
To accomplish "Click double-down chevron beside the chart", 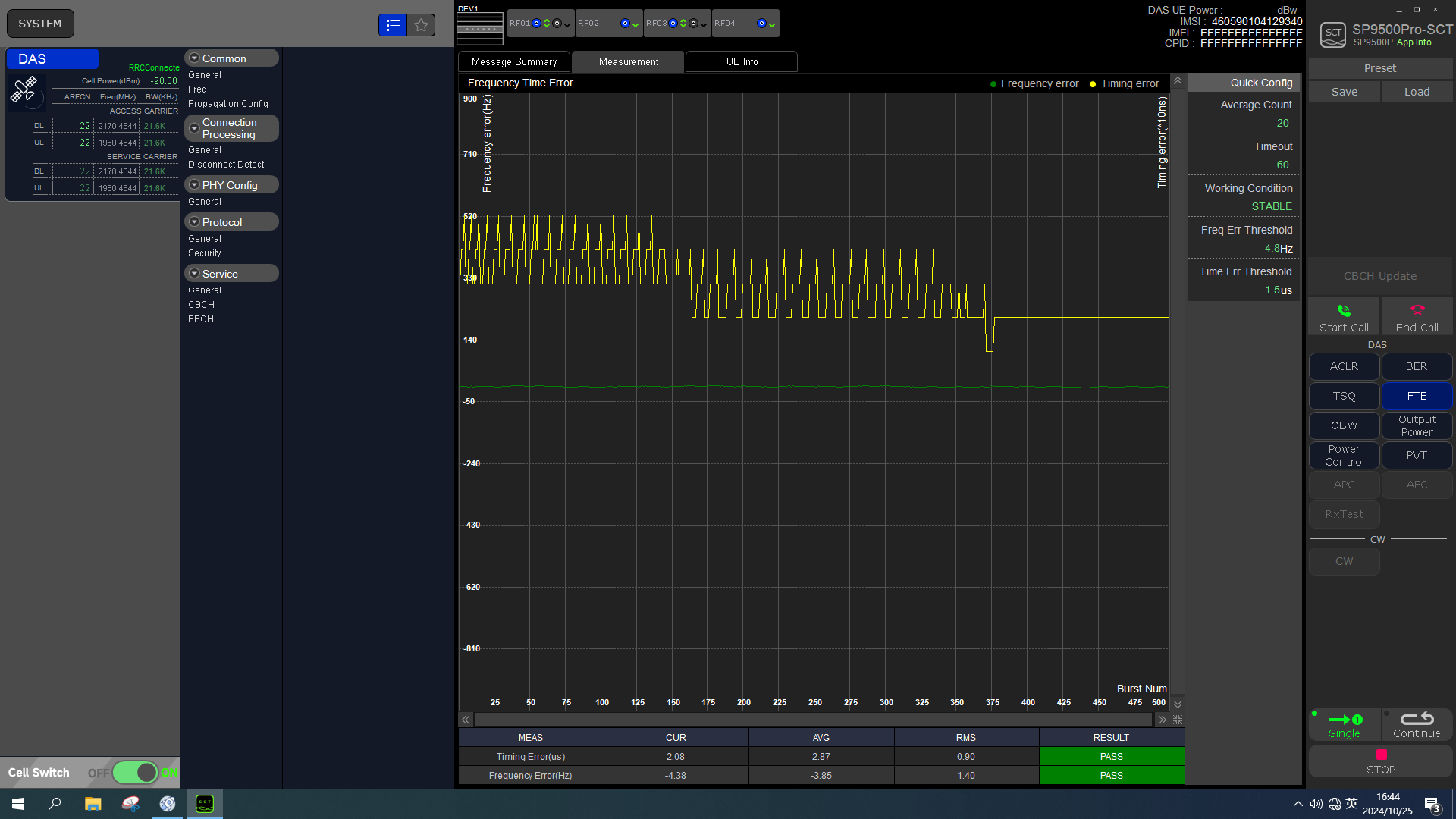I will [1178, 704].
